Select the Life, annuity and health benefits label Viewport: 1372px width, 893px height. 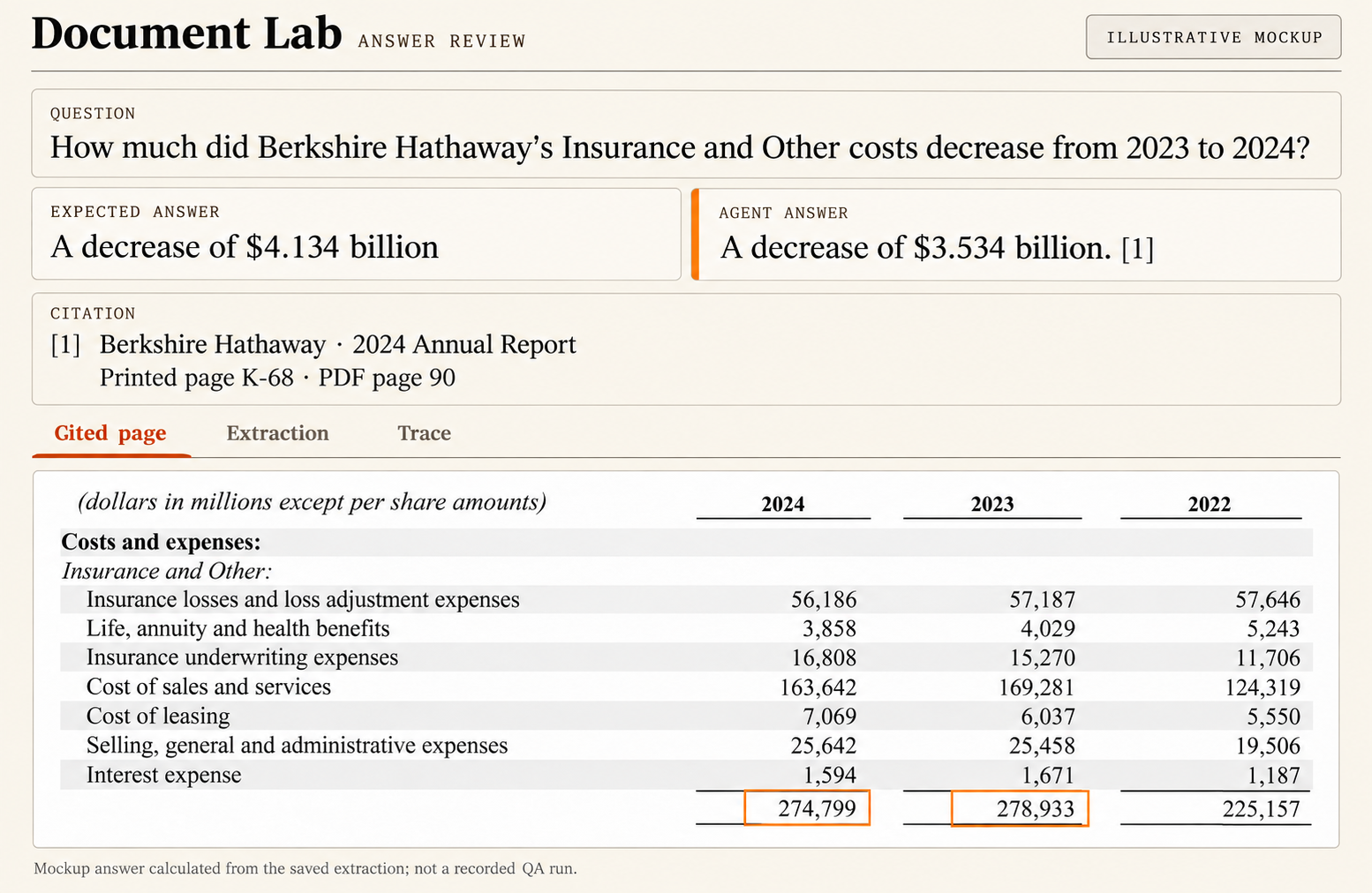(238, 628)
